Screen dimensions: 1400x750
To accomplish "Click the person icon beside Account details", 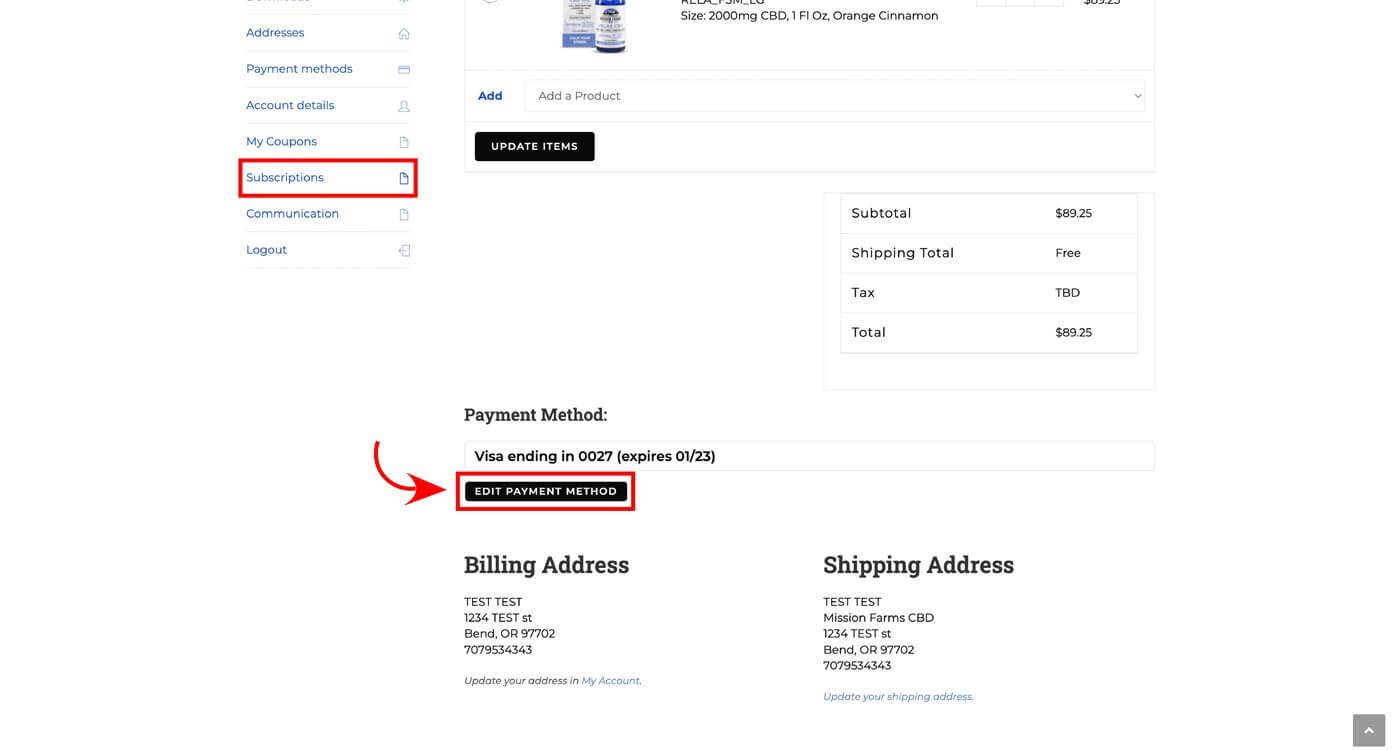I will point(404,106).
